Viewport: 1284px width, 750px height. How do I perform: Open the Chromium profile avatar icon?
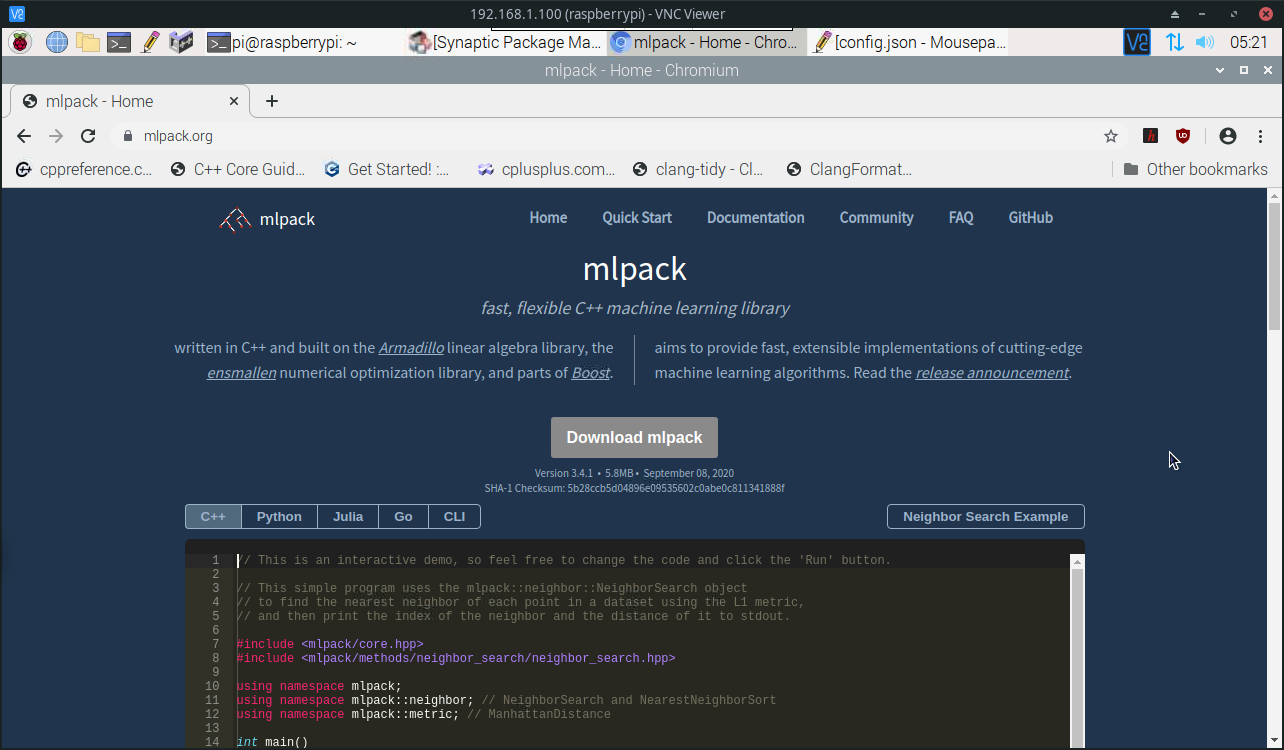tap(1228, 136)
